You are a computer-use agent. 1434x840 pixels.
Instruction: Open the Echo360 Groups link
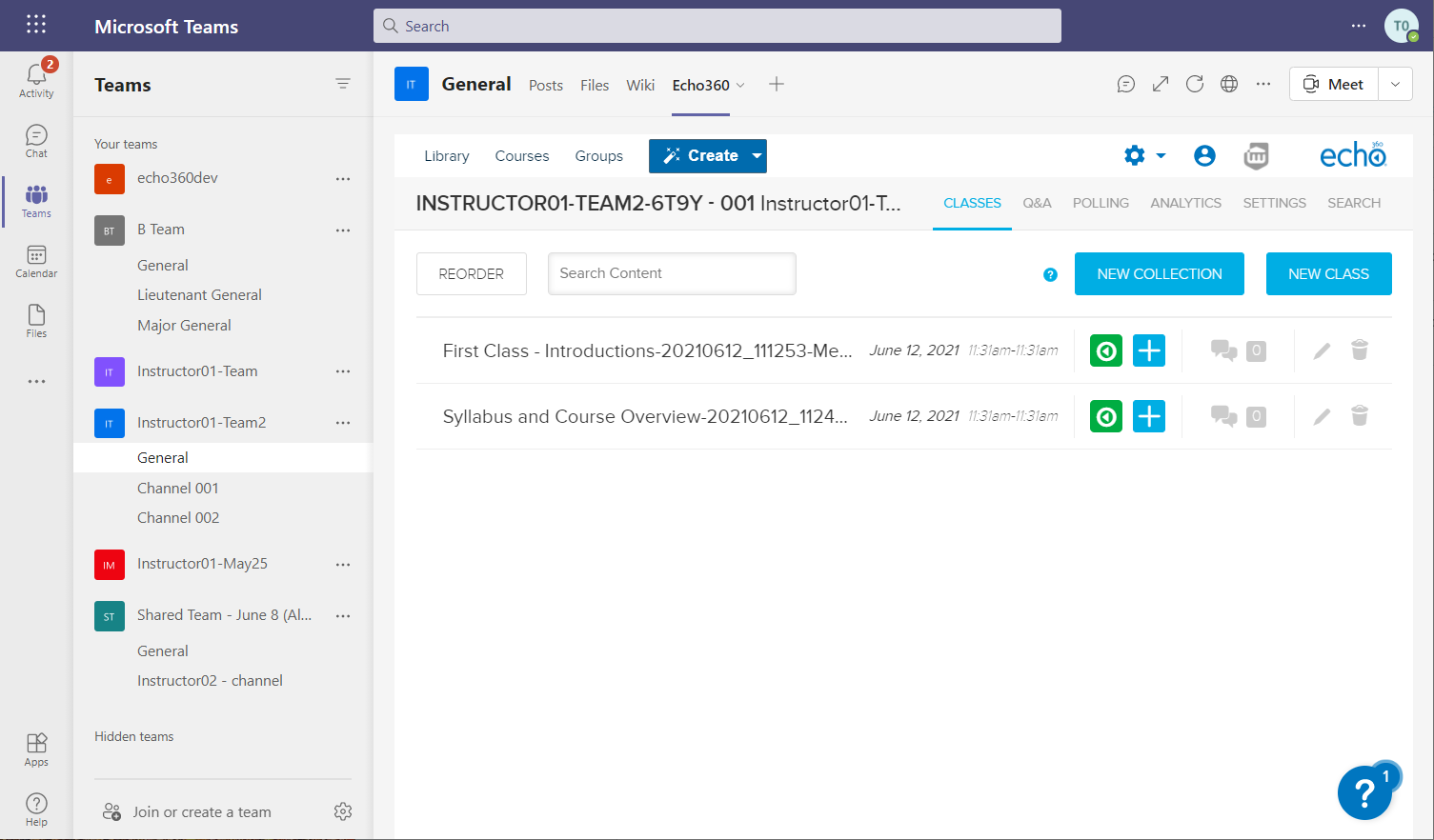pyautogui.click(x=599, y=156)
